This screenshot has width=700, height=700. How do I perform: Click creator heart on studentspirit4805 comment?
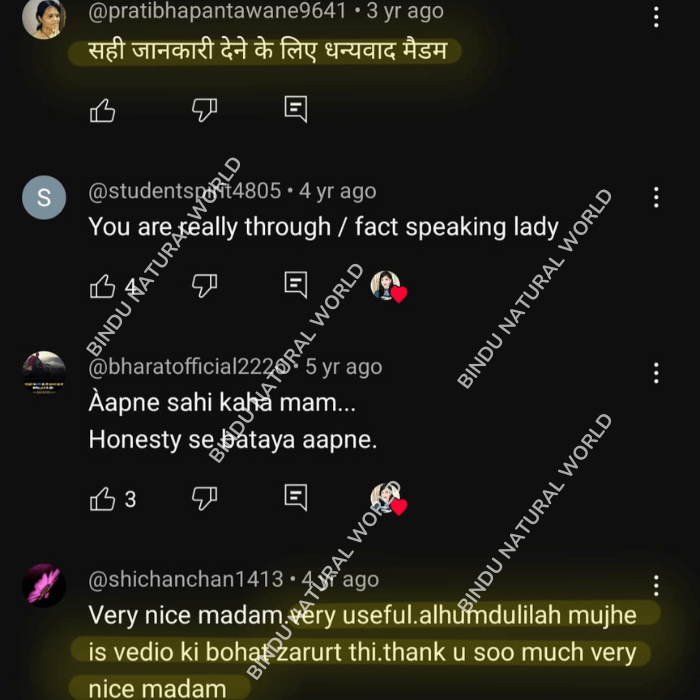tap(388, 286)
